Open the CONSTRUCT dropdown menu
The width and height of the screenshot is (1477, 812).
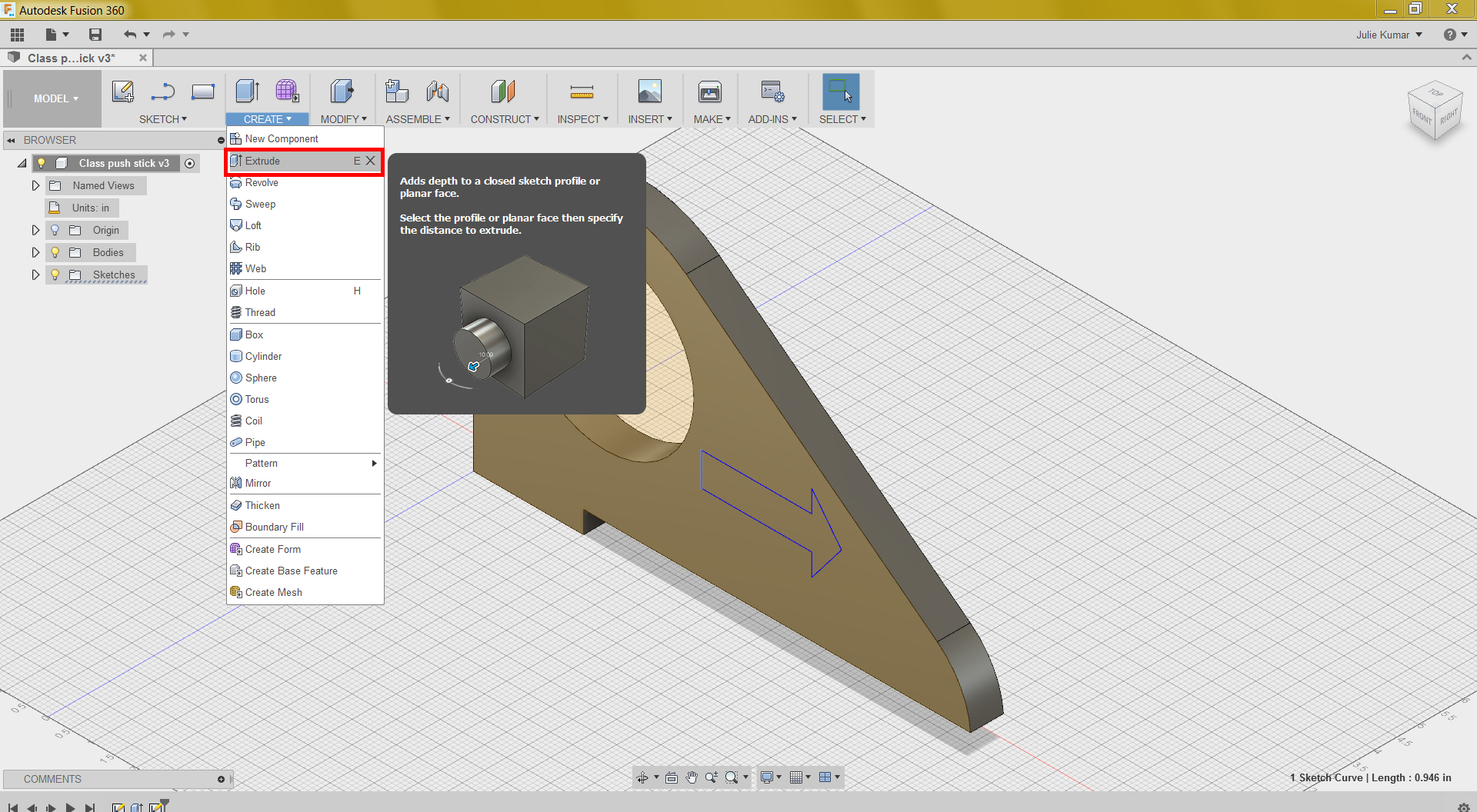coord(505,119)
